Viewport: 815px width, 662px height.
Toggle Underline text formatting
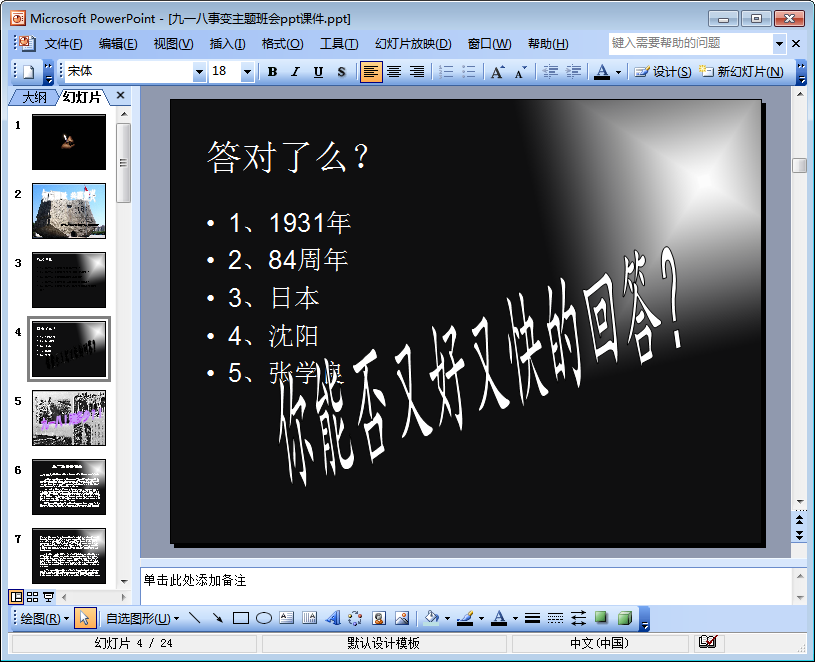(x=318, y=72)
